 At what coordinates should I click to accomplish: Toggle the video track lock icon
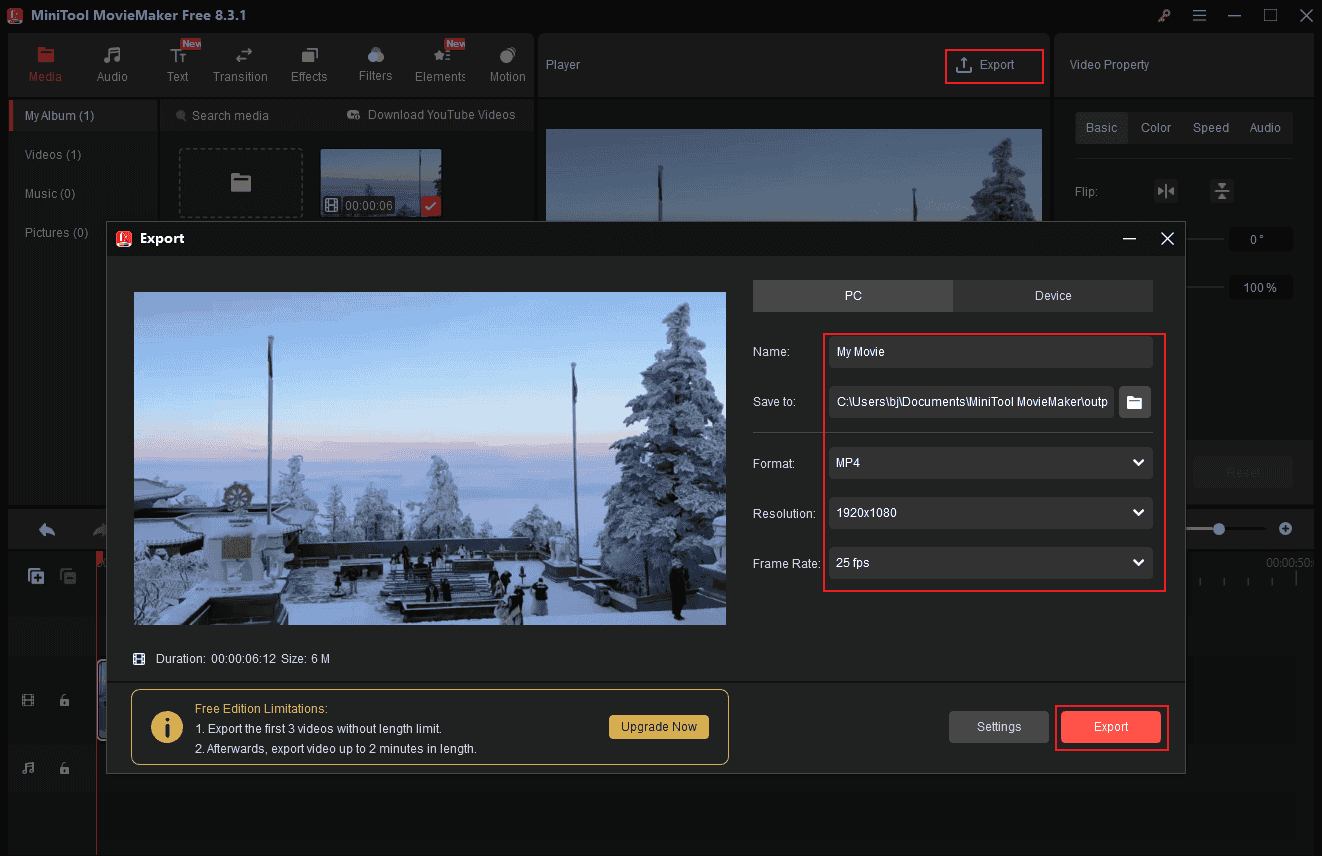pyautogui.click(x=64, y=700)
